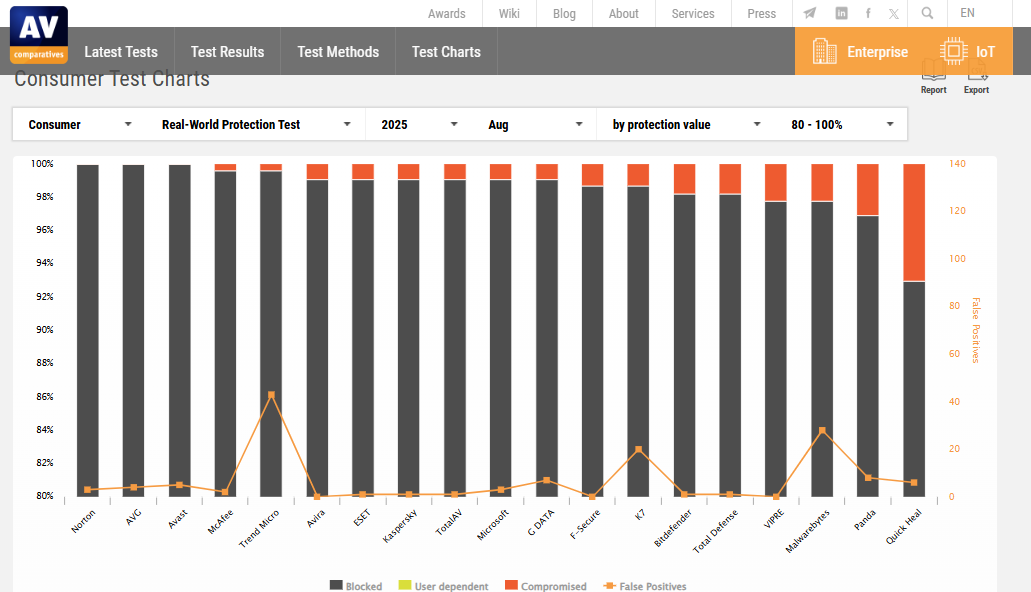
Task: Click the VIPRE axis label
Action: click(x=774, y=518)
